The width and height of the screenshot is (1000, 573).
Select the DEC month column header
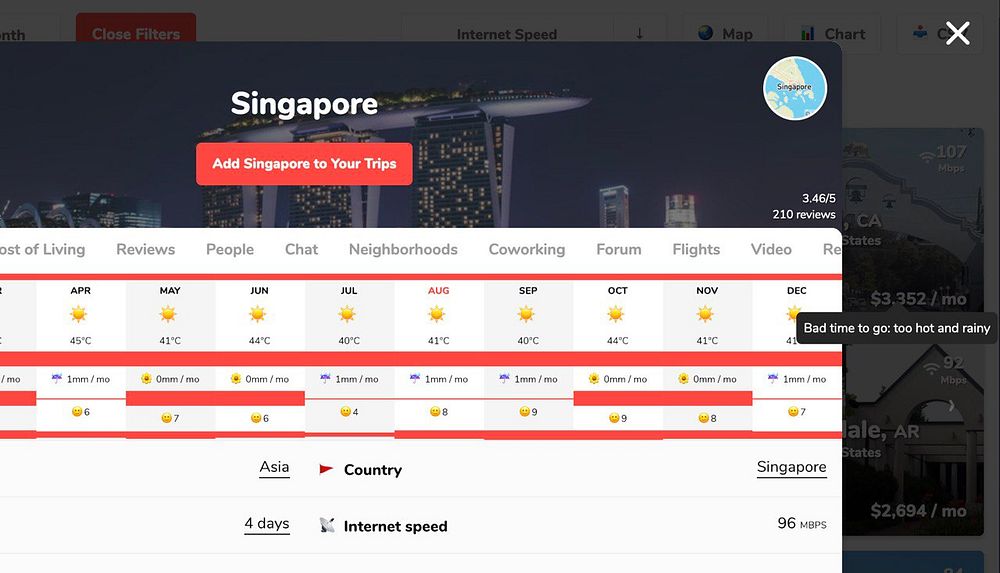[x=797, y=290]
